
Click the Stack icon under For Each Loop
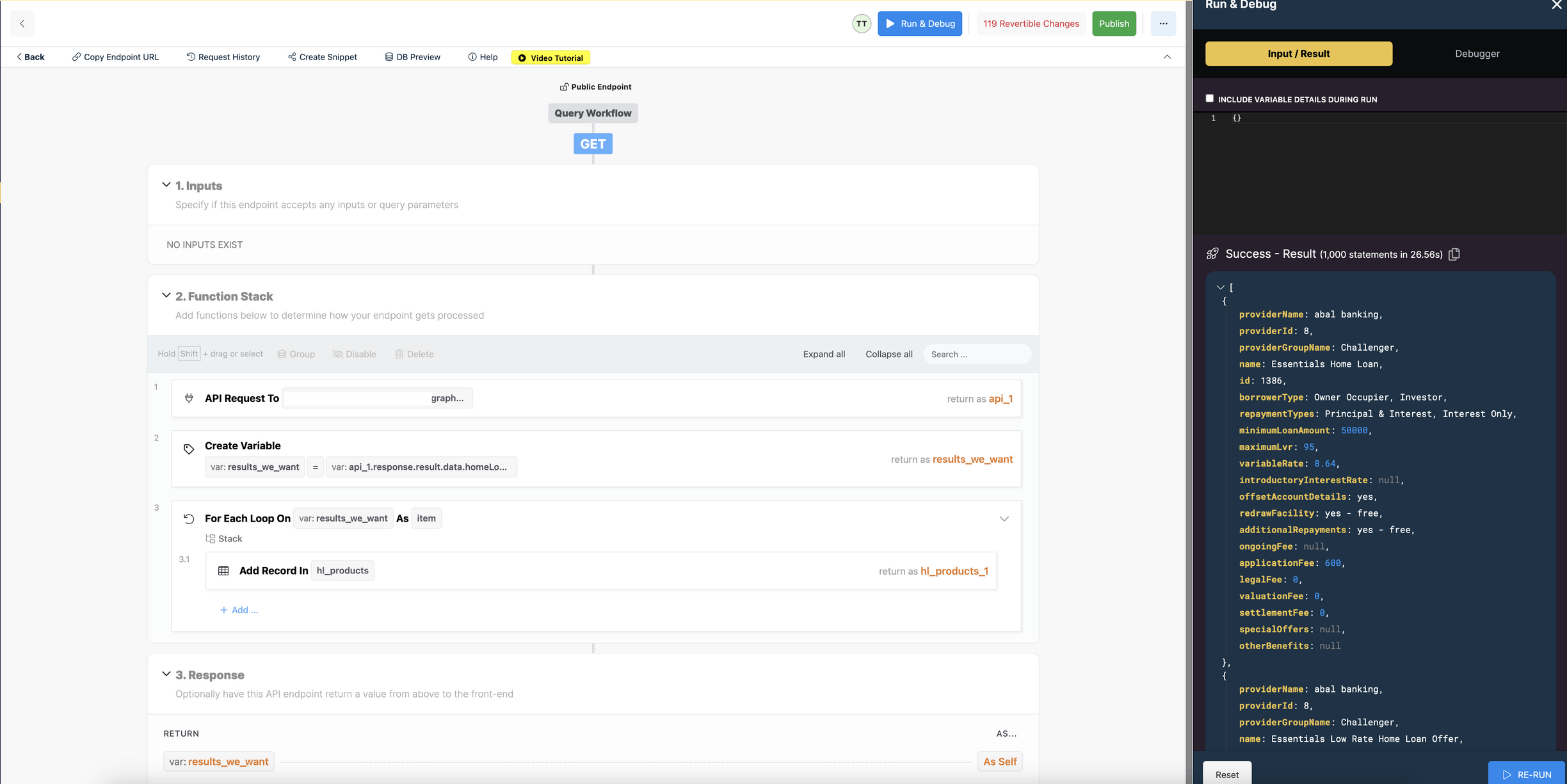(210, 539)
